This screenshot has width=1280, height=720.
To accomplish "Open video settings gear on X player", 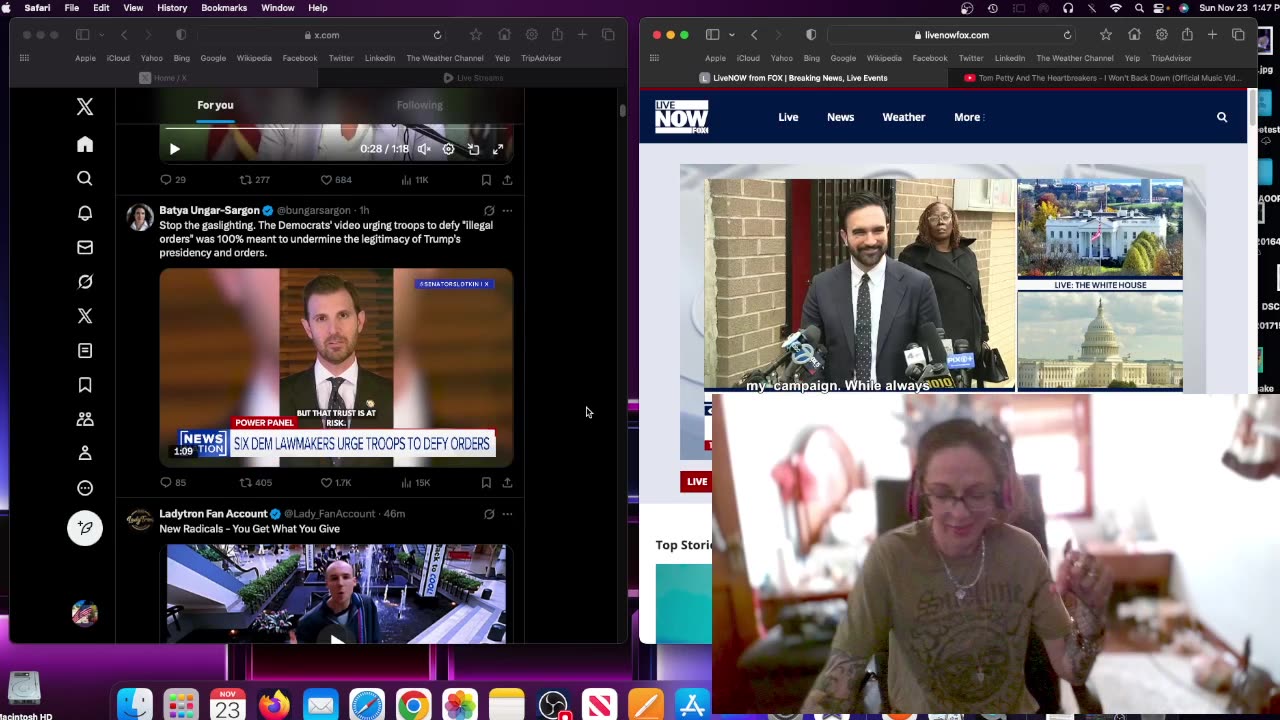I will (448, 149).
